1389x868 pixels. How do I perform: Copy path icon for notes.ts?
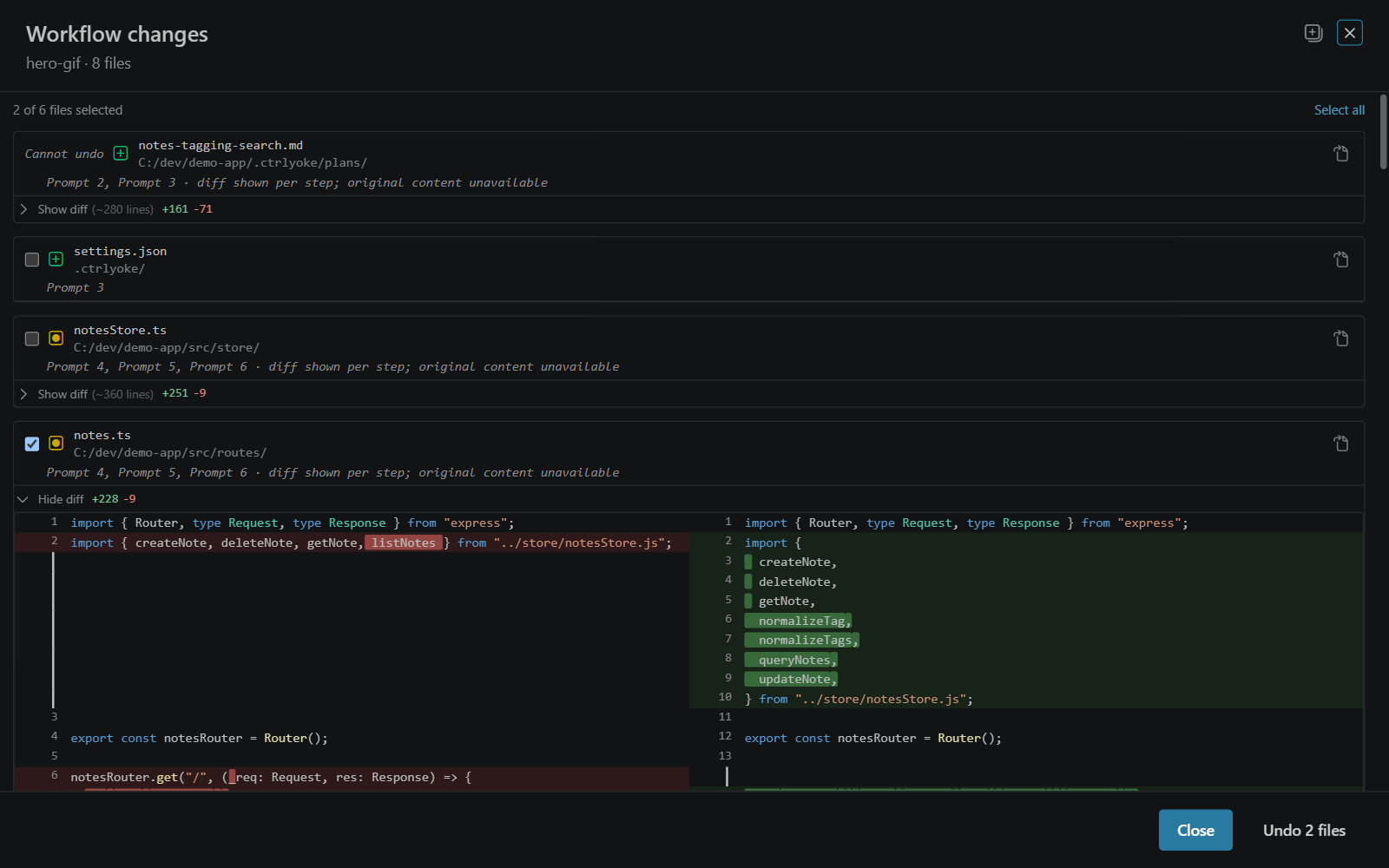click(1341, 444)
